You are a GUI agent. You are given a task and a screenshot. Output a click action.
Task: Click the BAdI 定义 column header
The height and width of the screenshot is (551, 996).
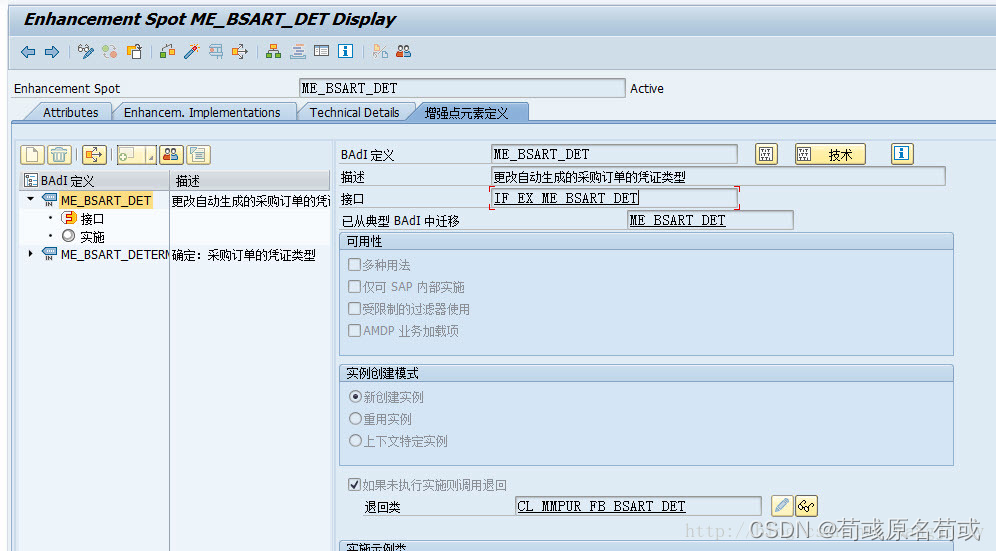click(95, 180)
